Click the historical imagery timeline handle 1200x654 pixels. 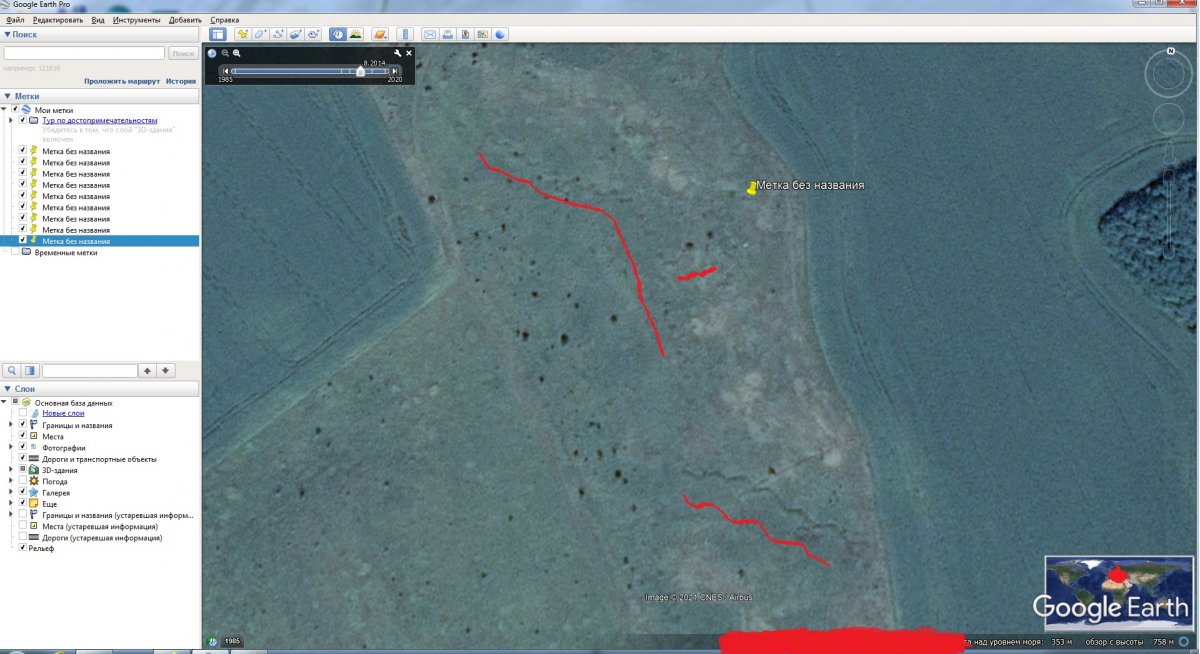pos(360,71)
